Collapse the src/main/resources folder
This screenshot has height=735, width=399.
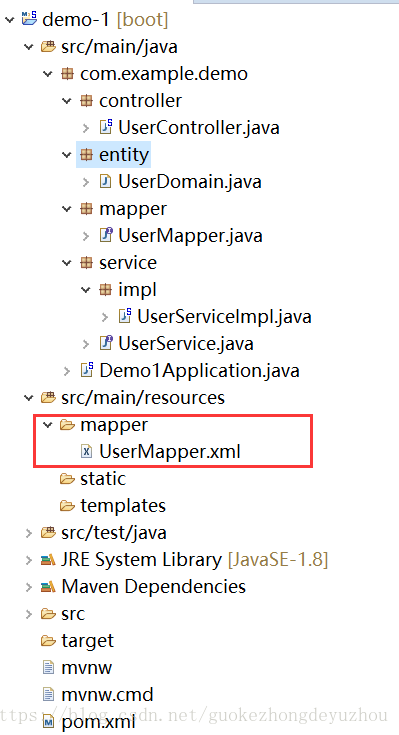point(29,398)
